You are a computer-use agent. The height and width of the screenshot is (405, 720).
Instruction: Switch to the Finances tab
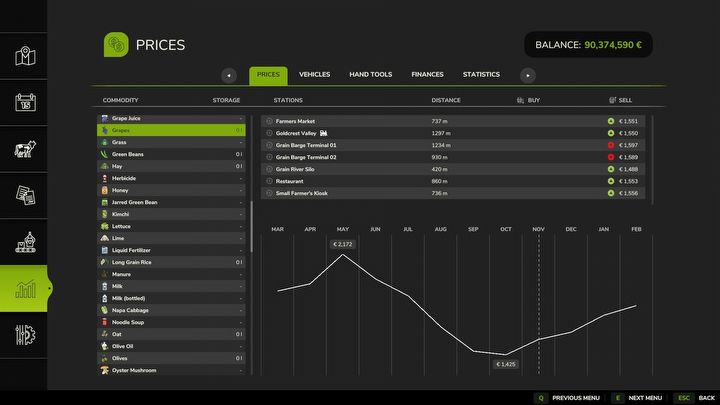click(427, 75)
